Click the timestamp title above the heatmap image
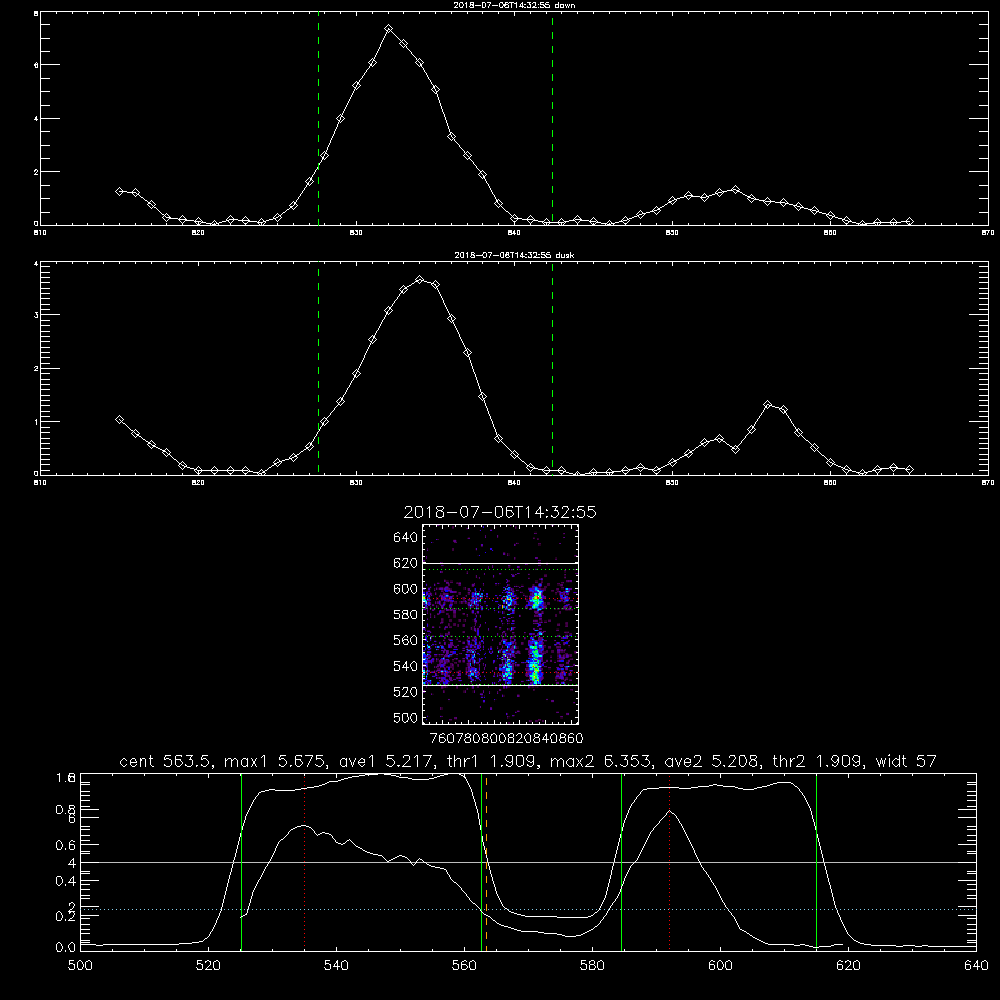The height and width of the screenshot is (1000, 1000). click(x=500, y=512)
